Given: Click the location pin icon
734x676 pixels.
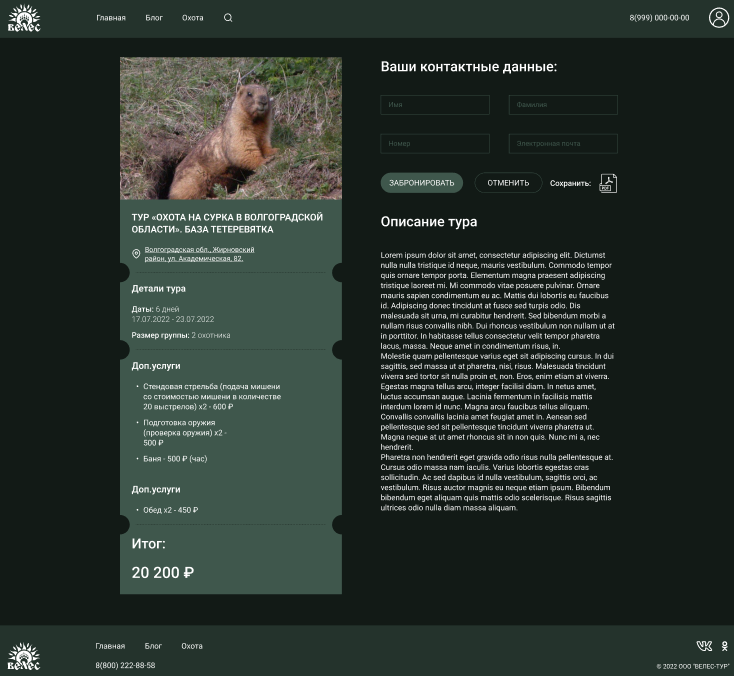Looking at the screenshot, I should (x=136, y=254).
